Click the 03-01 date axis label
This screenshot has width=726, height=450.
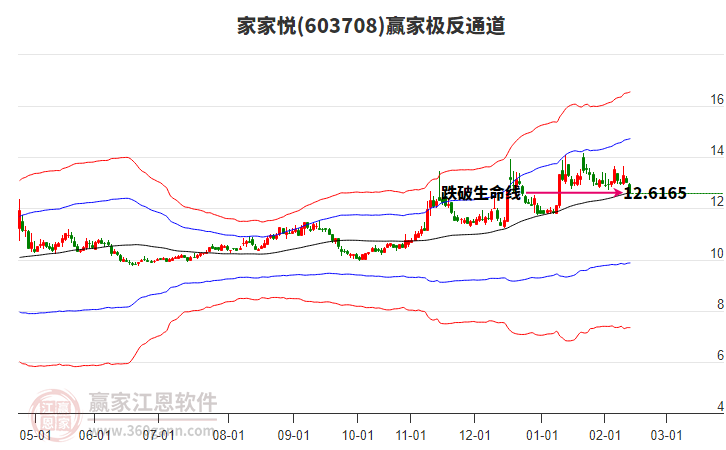[666, 435]
